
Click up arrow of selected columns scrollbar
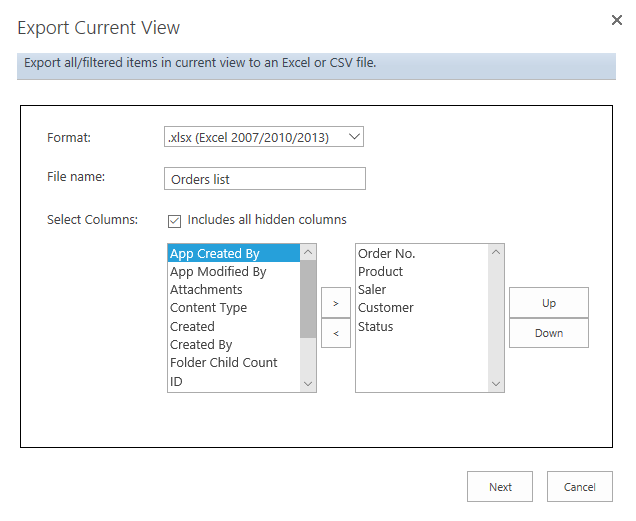click(496, 252)
